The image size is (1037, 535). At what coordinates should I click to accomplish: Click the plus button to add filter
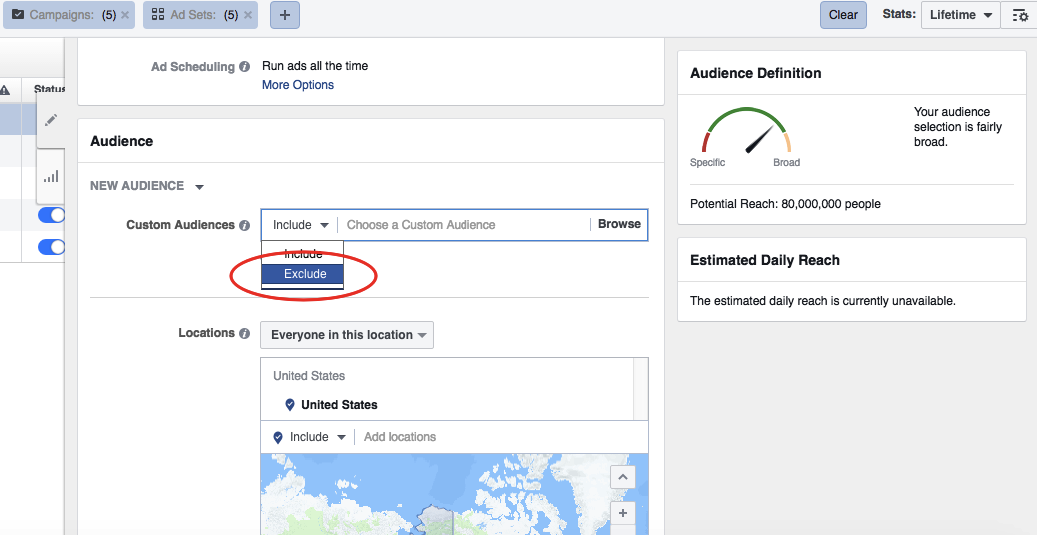click(284, 15)
